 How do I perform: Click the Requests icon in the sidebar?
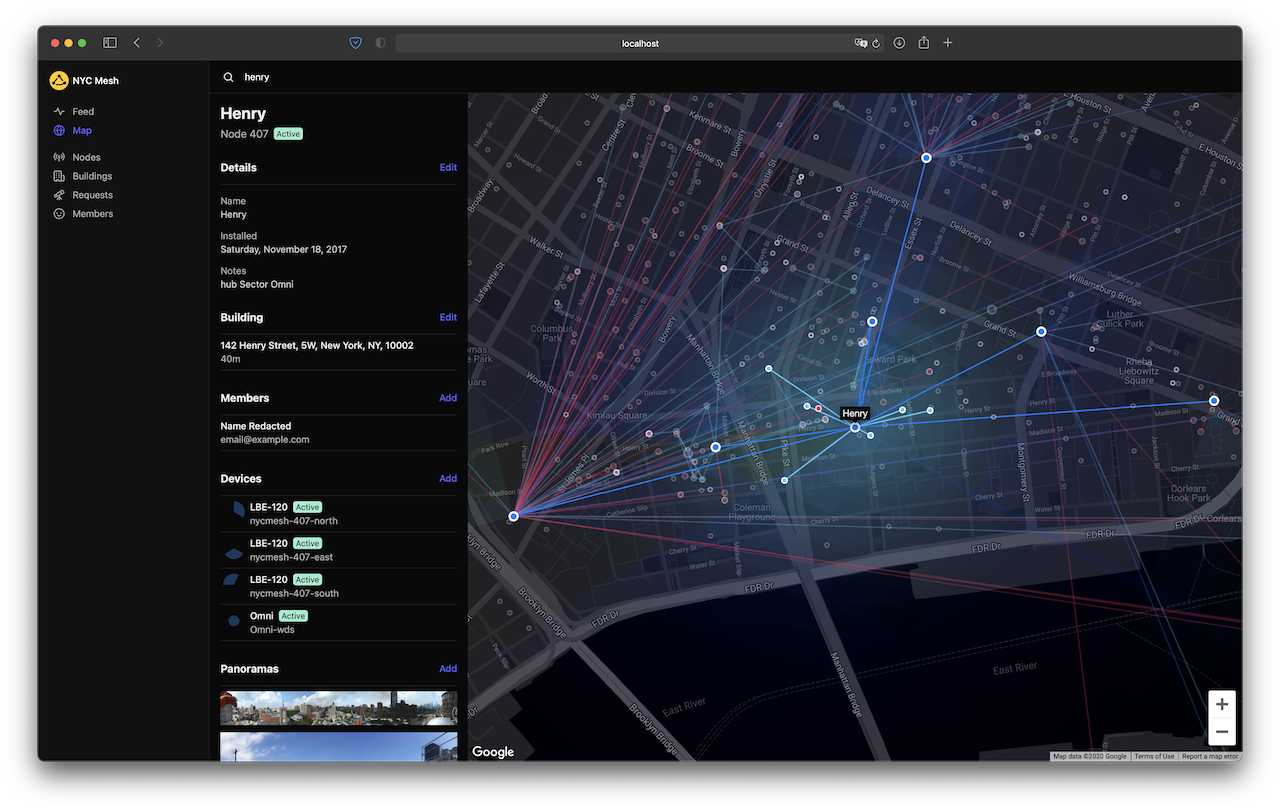point(60,195)
